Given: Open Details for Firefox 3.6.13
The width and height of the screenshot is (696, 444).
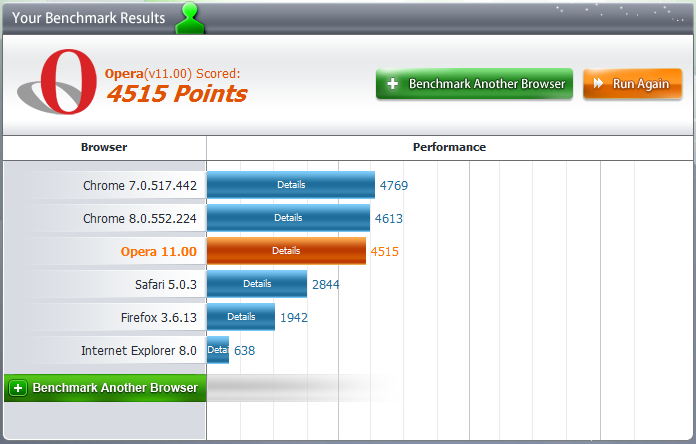Looking at the screenshot, I should click(241, 317).
